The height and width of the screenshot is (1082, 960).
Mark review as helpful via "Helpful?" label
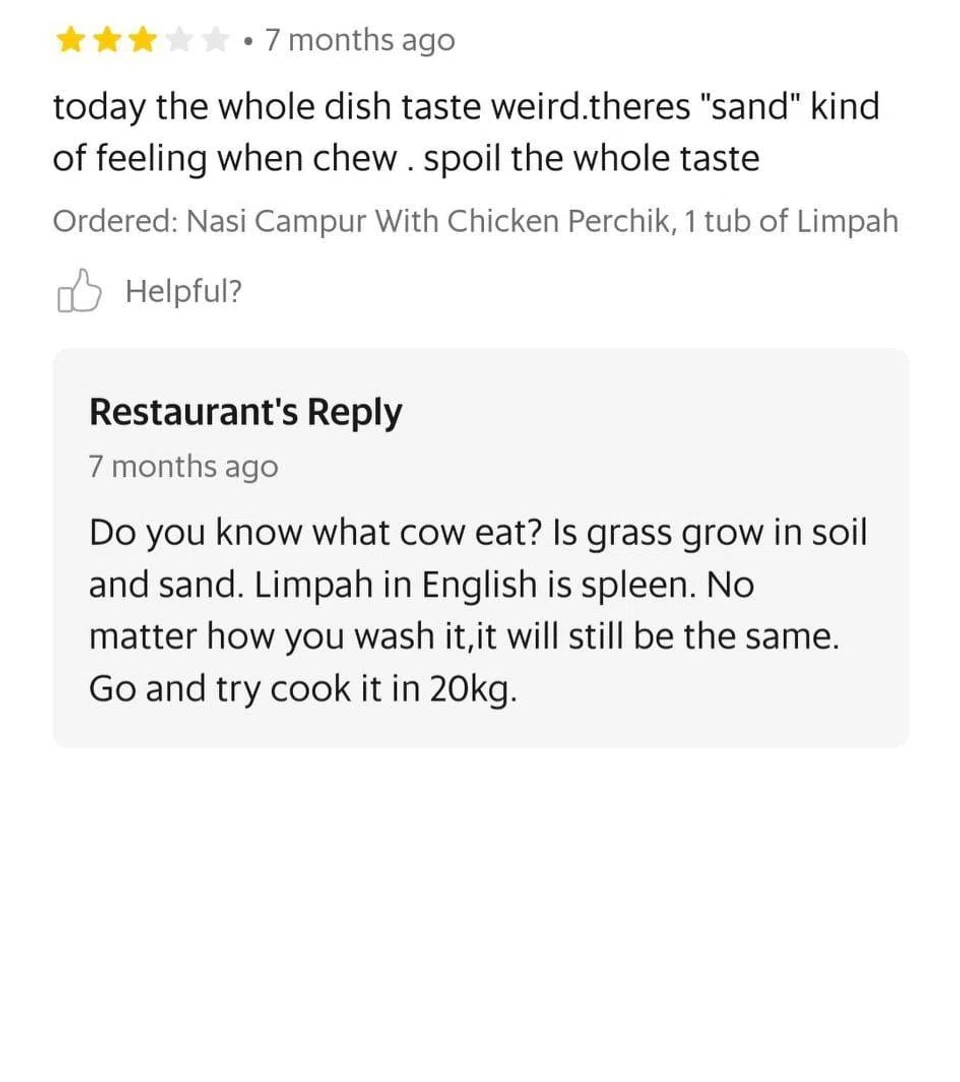(x=183, y=292)
